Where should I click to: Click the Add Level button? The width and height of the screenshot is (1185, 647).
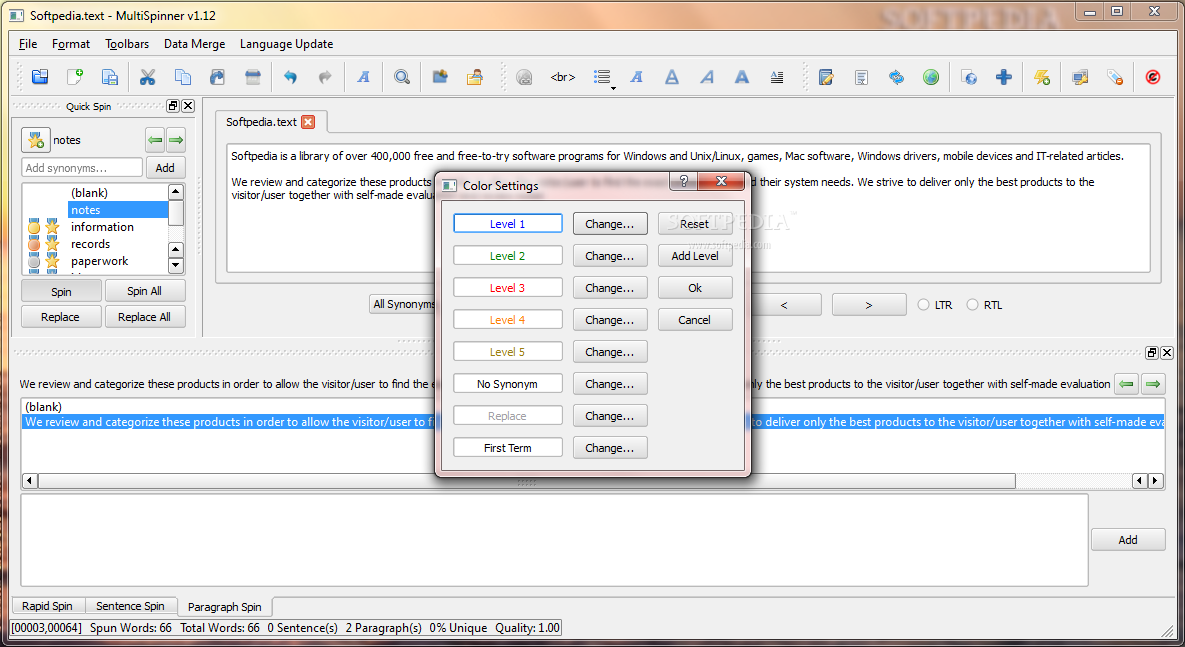click(x=695, y=255)
